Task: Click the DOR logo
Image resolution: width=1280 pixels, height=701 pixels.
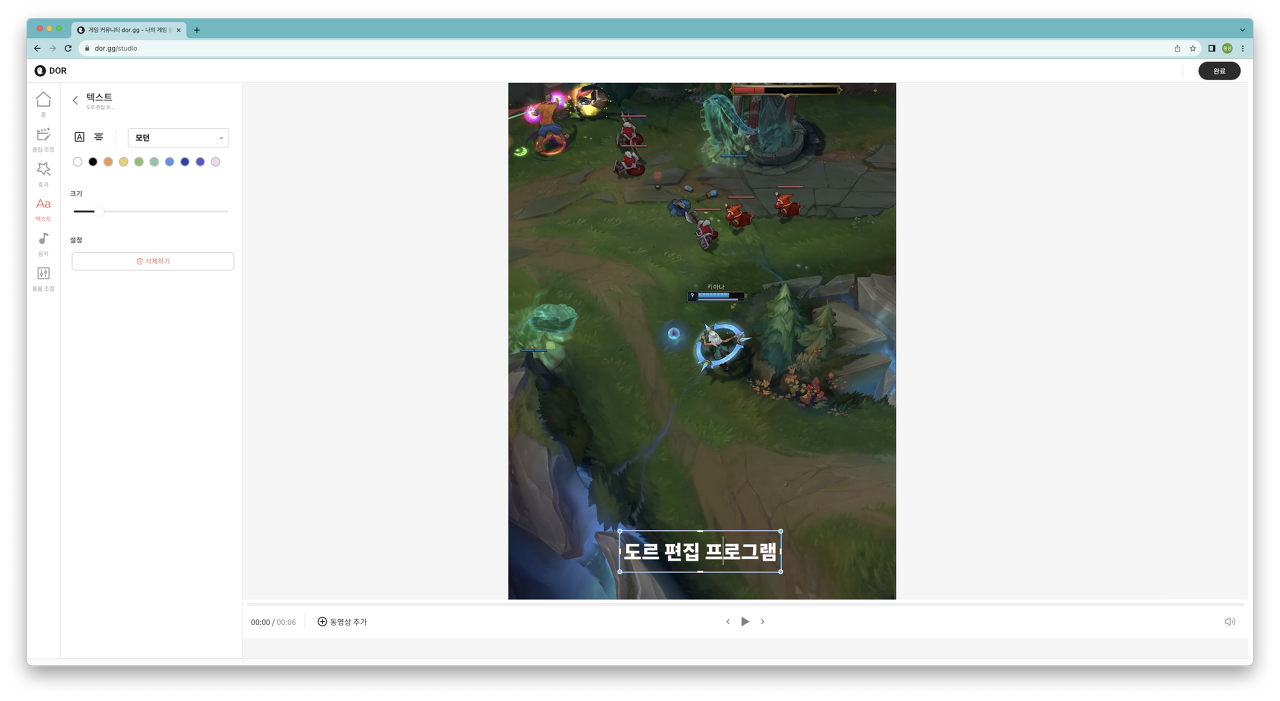Action: tap(50, 71)
